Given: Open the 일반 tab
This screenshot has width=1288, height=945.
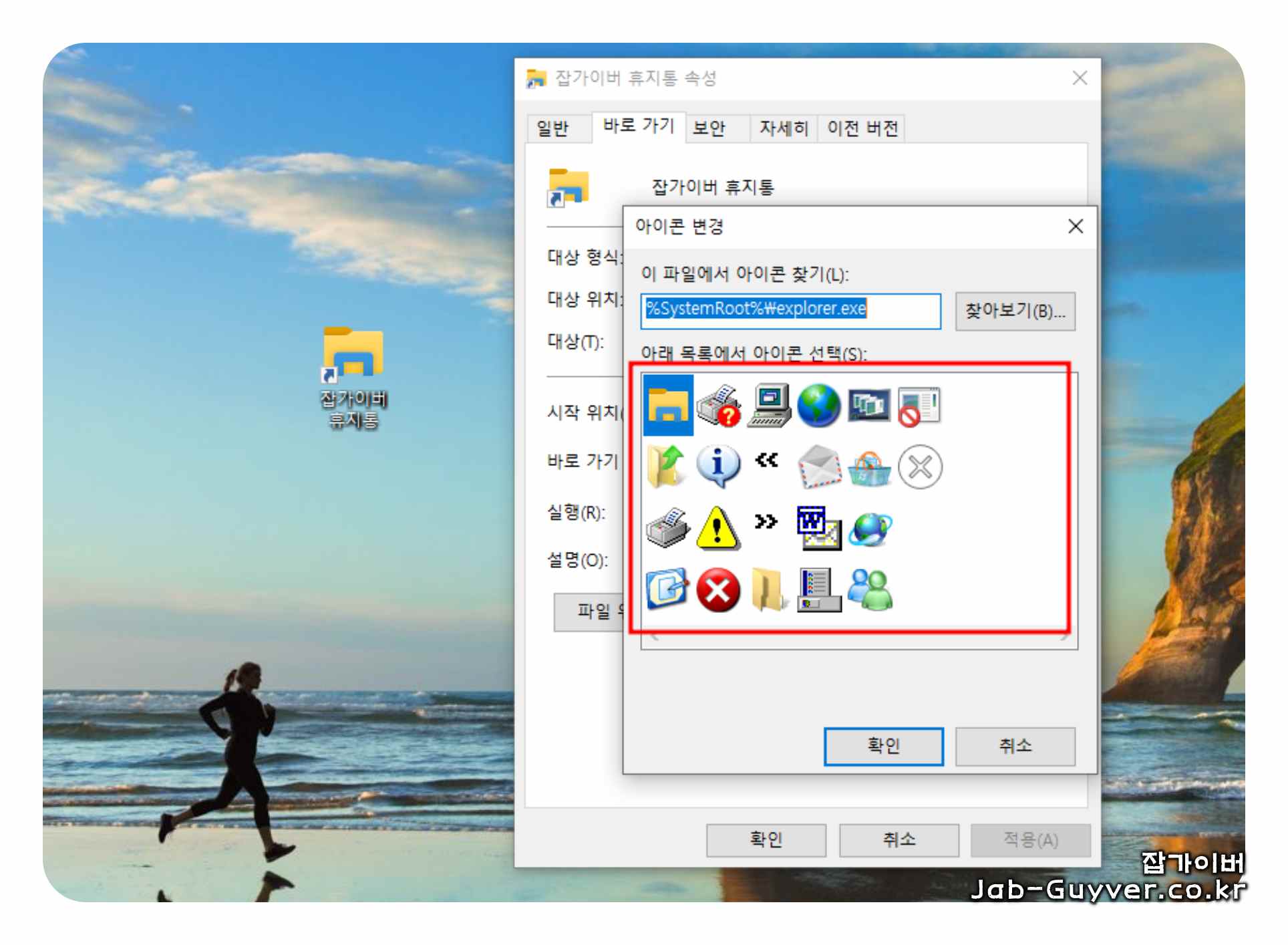Looking at the screenshot, I should 552,128.
